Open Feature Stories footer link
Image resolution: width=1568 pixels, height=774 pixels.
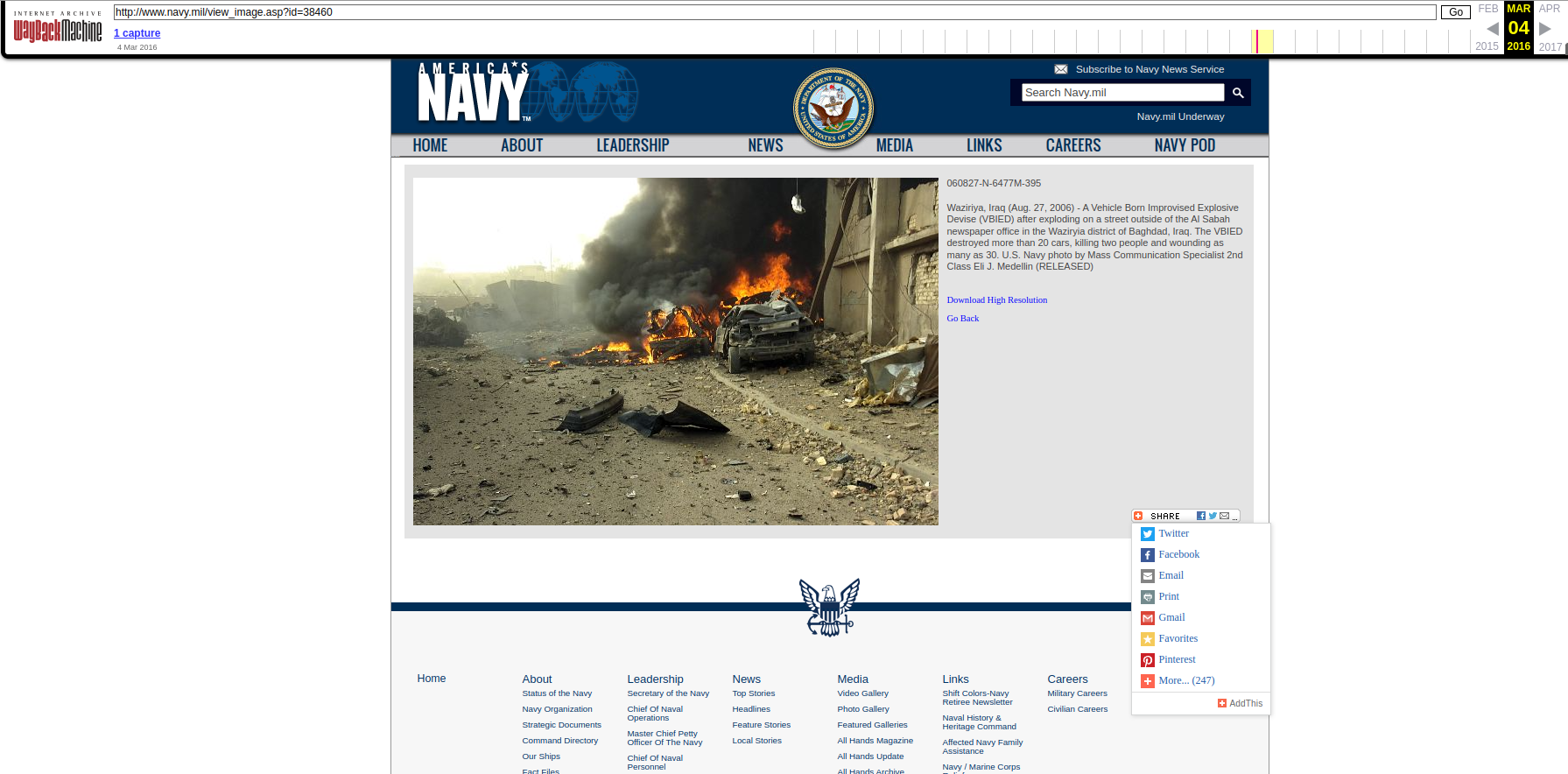761,725
